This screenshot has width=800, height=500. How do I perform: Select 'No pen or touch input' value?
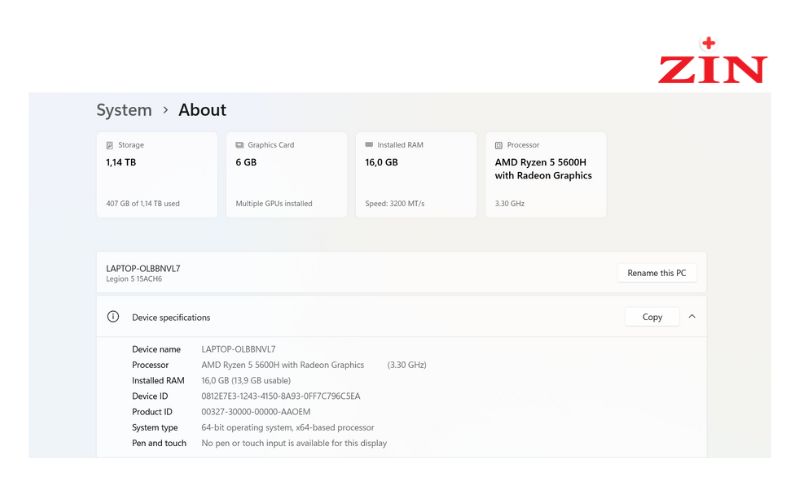(294, 443)
